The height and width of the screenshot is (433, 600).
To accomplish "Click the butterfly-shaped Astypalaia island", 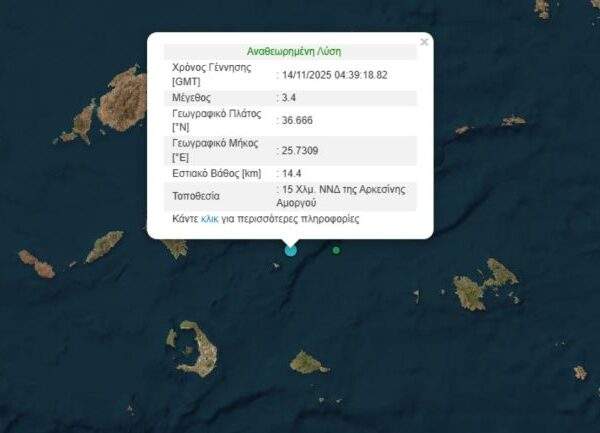I will point(486,284).
